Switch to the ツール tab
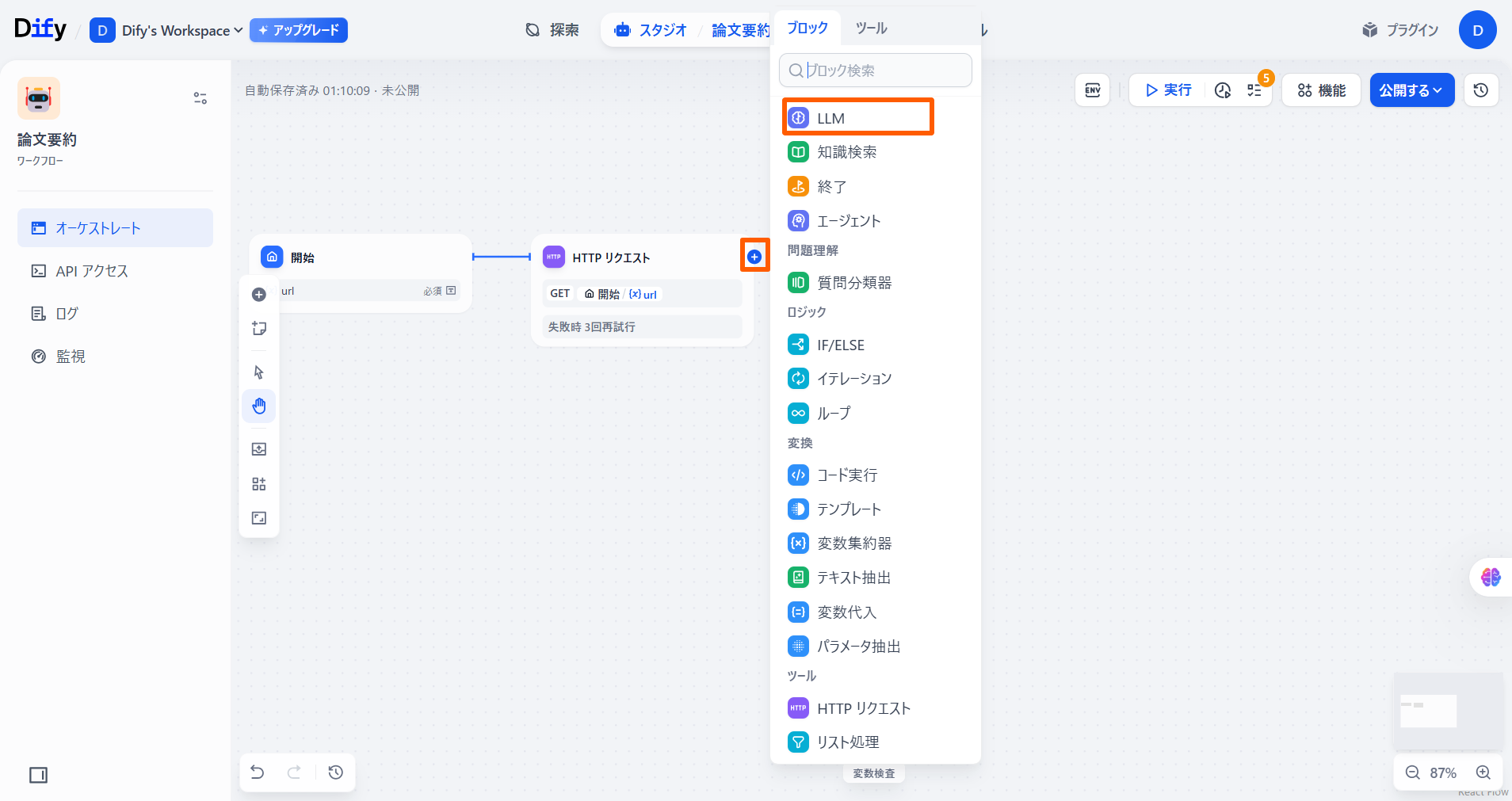The height and width of the screenshot is (801, 1512). click(x=871, y=29)
